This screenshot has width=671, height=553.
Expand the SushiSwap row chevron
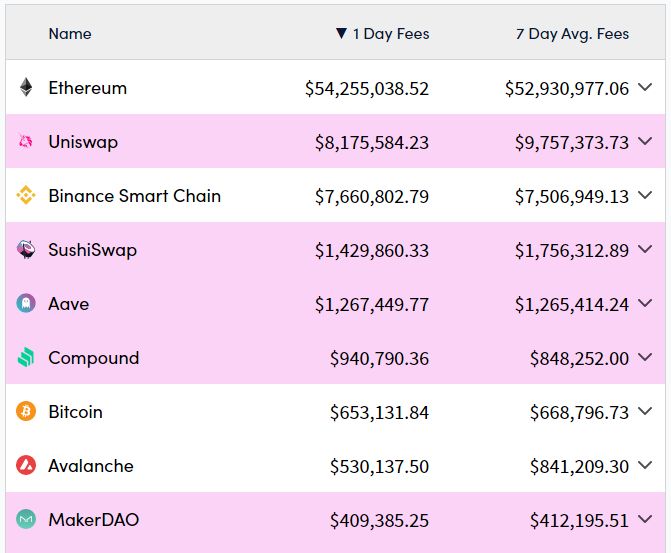[645, 250]
